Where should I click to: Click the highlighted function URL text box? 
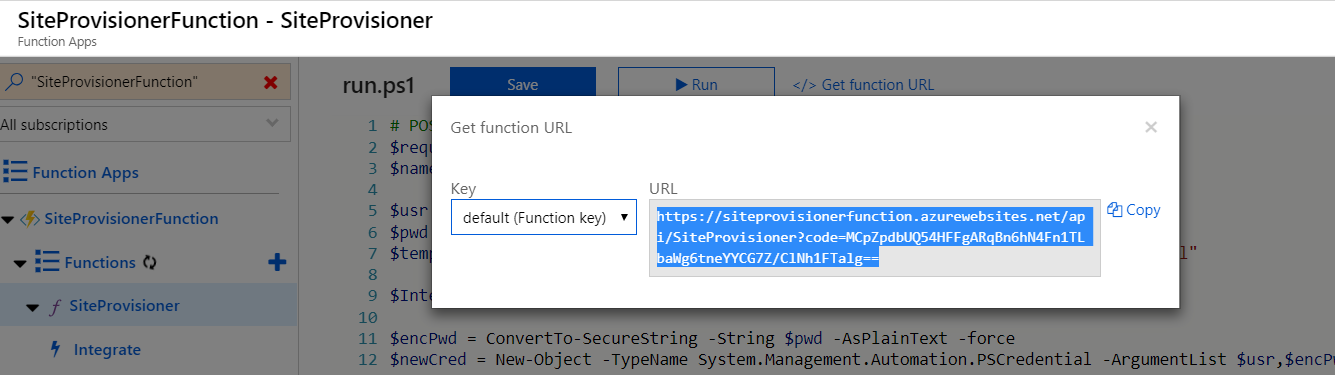click(874, 238)
